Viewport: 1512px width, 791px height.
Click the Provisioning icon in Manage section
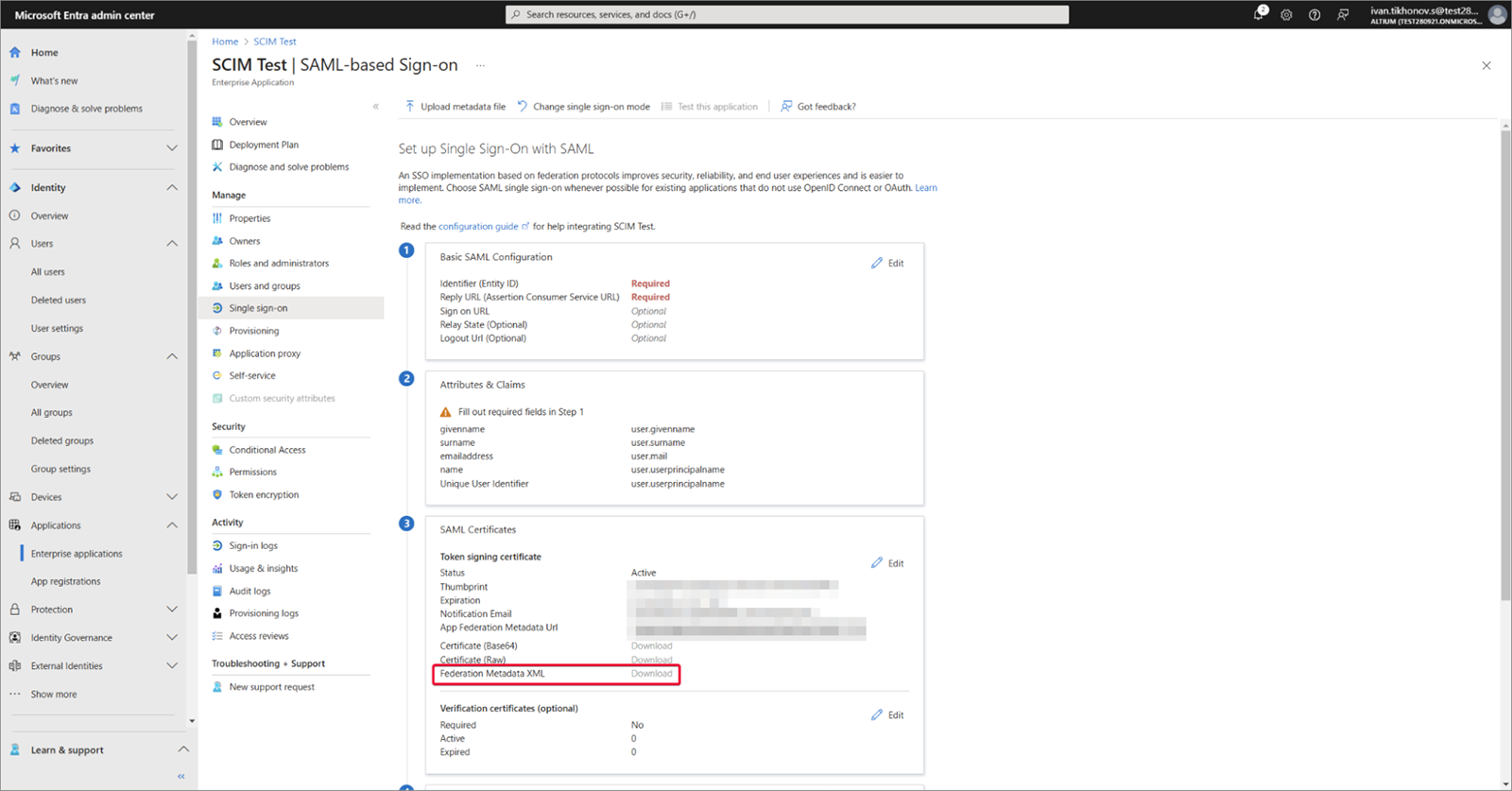click(217, 331)
